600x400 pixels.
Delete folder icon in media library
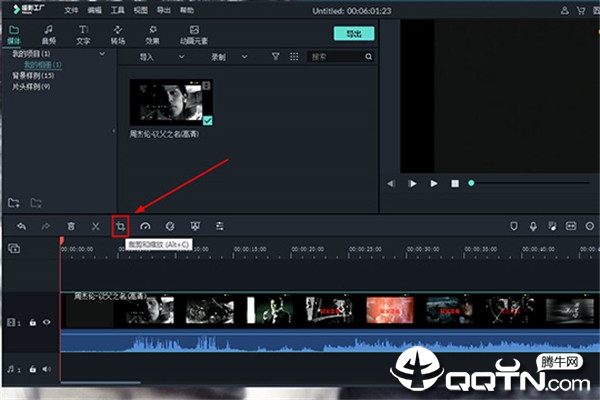tap(36, 202)
